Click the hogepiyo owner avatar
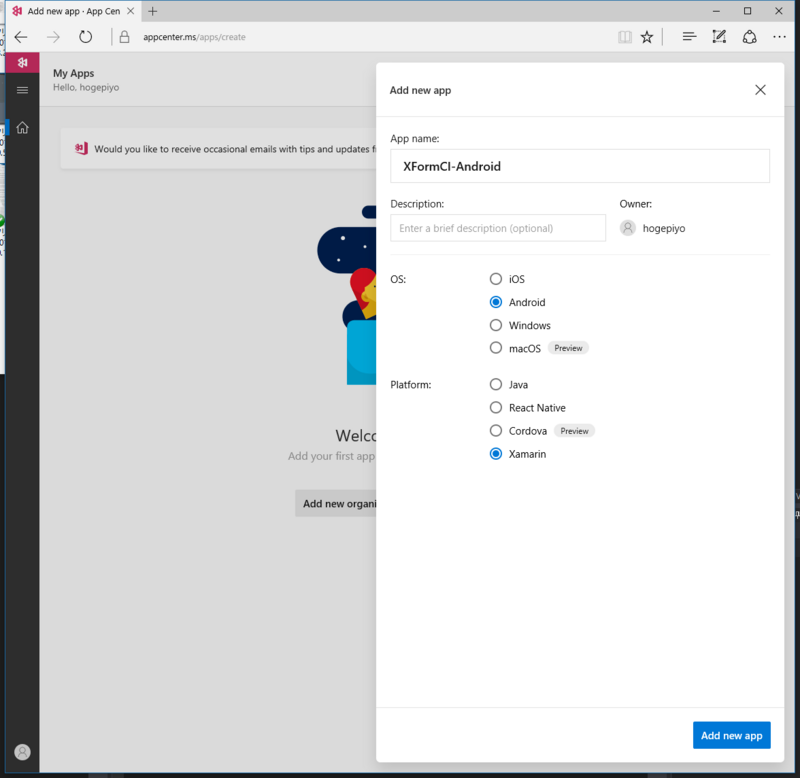 [x=628, y=228]
